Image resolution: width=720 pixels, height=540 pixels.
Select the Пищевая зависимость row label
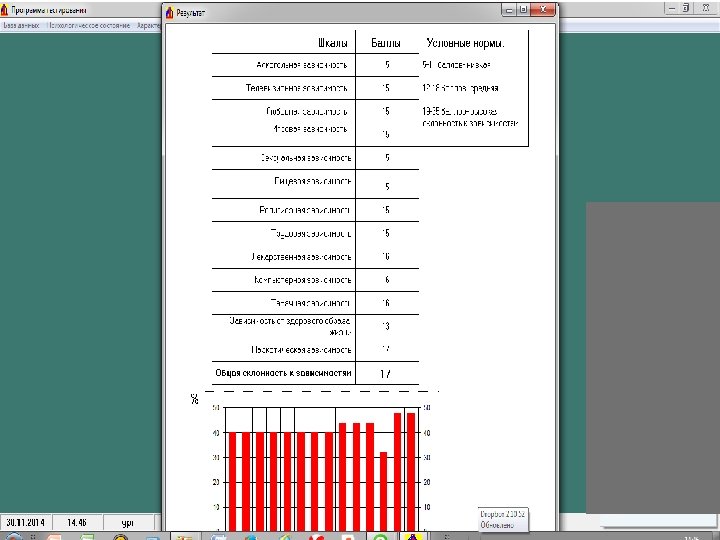tap(313, 181)
